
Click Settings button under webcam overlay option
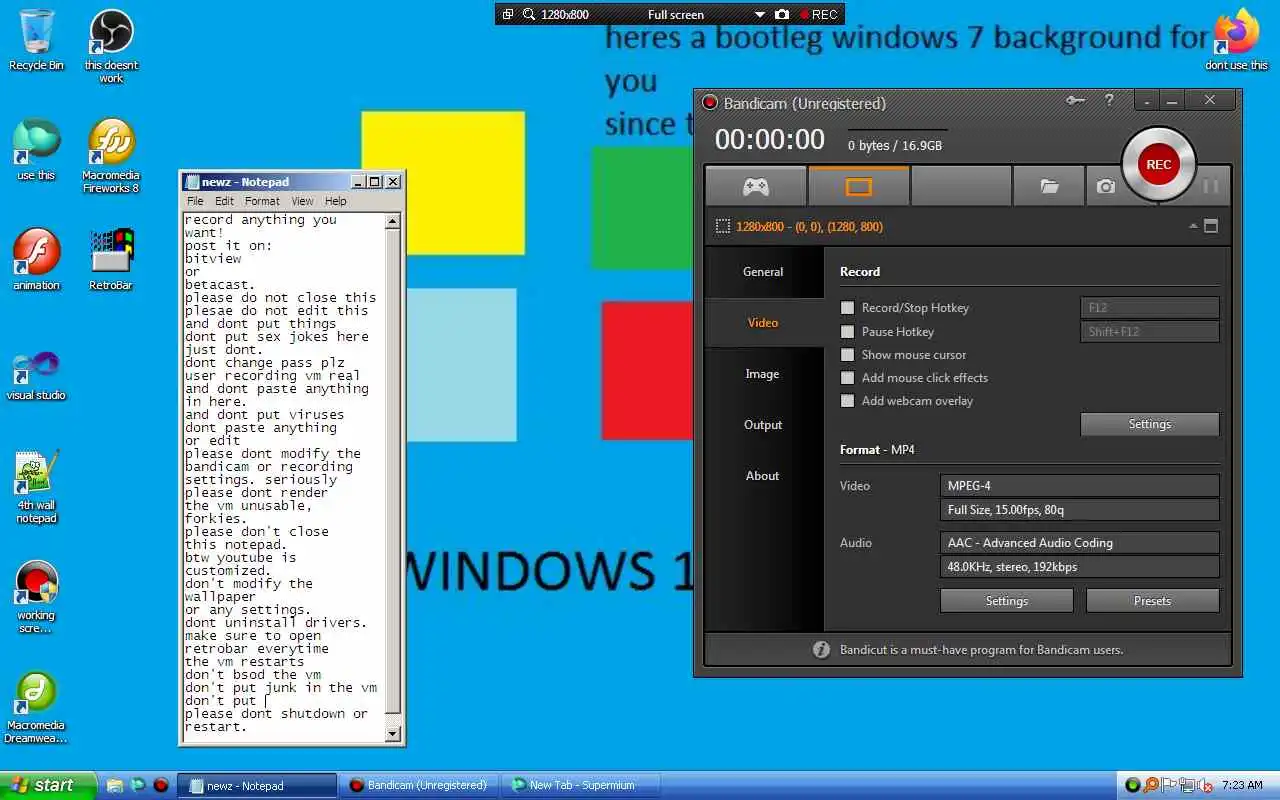[1150, 424]
